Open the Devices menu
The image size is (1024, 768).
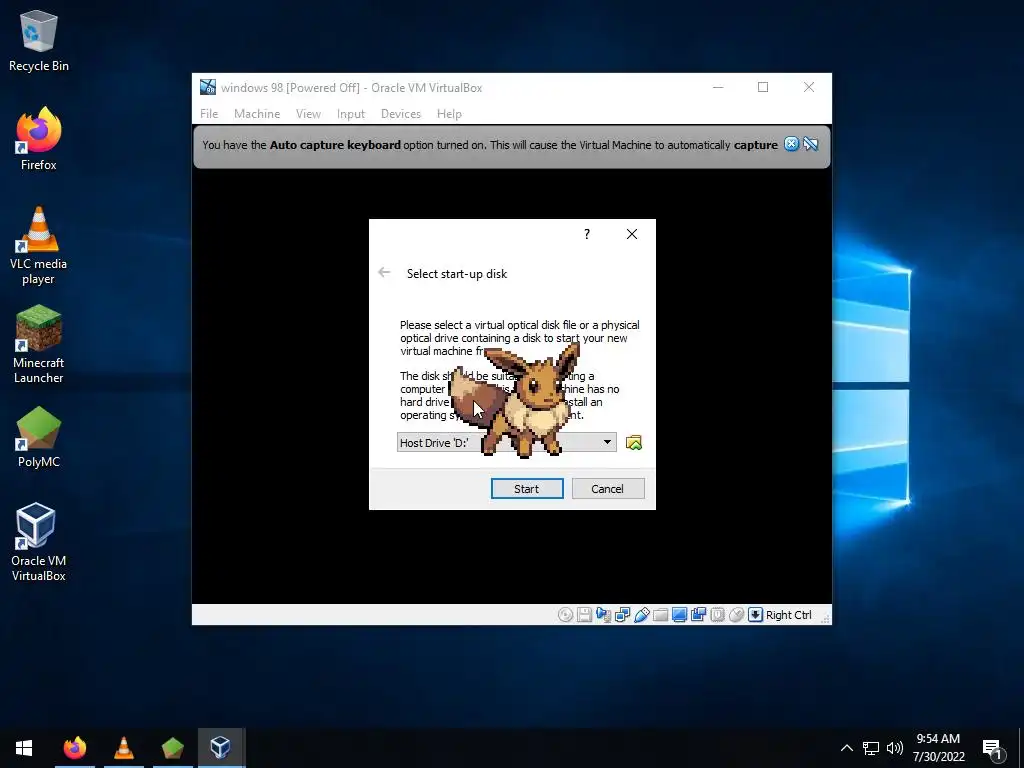(401, 114)
